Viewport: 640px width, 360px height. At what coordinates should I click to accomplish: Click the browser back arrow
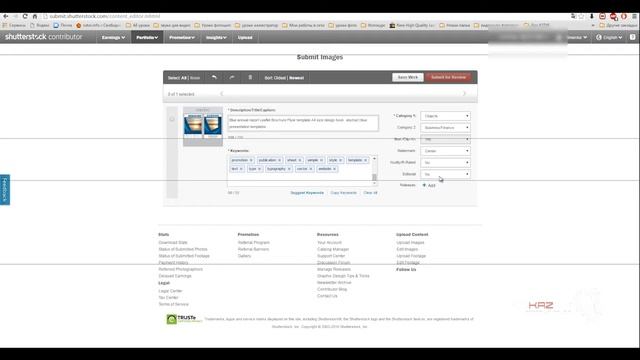6,16
